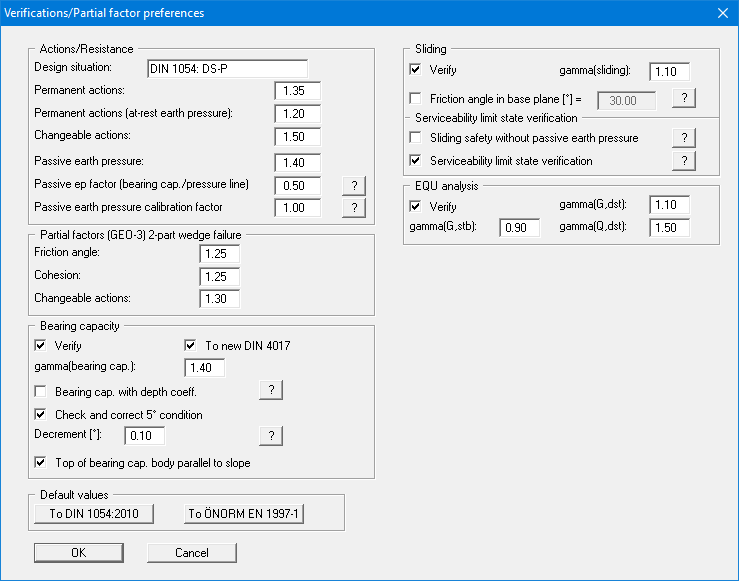Screen dimensions: 739x581
Task: Click the Design situation text field
Action: (226, 69)
